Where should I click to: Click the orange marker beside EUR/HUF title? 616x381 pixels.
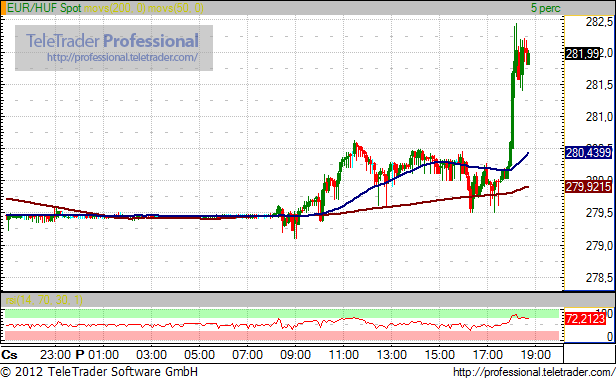pyautogui.click(x=4, y=8)
